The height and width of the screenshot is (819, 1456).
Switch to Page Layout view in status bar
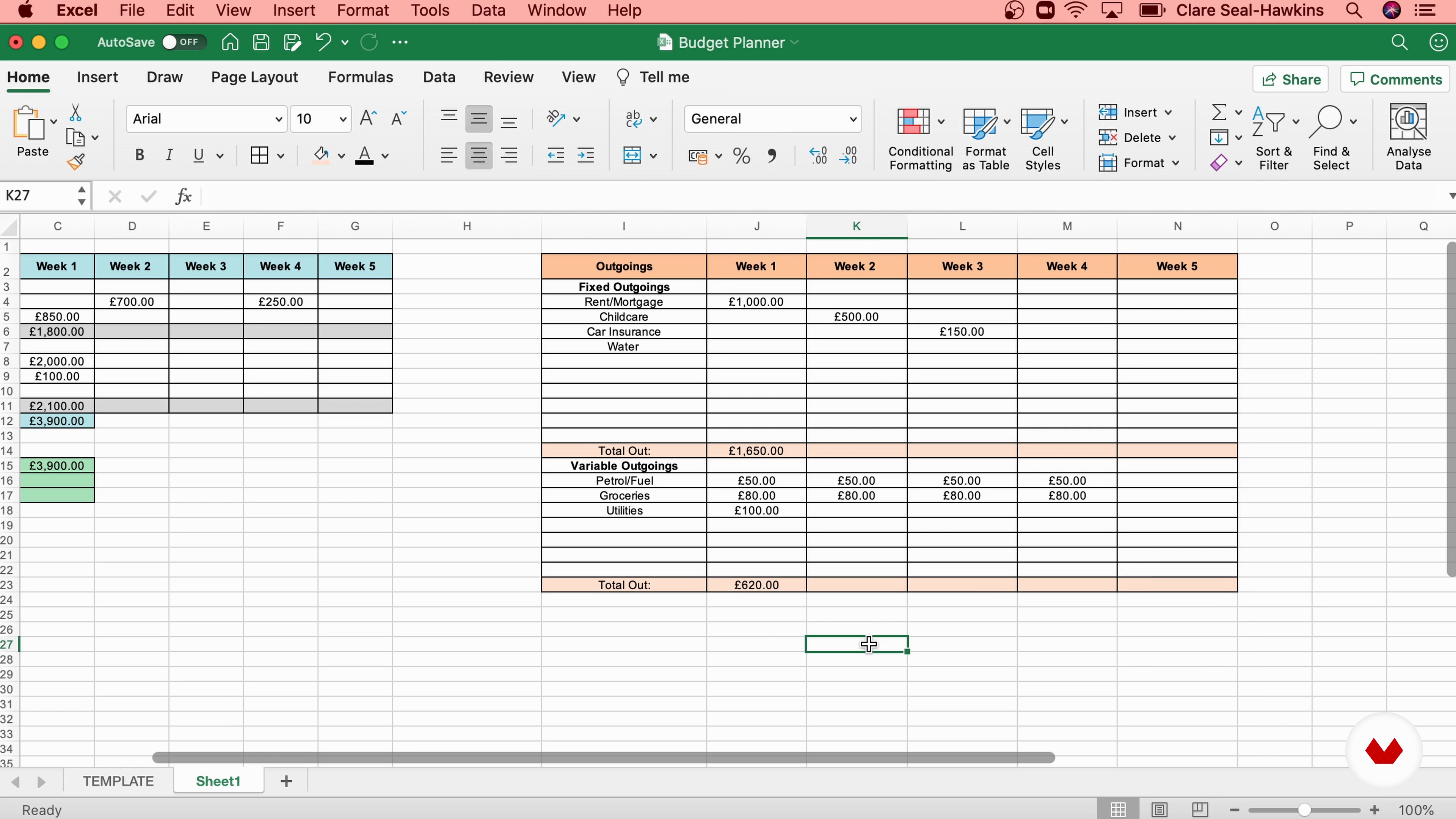(1159, 810)
